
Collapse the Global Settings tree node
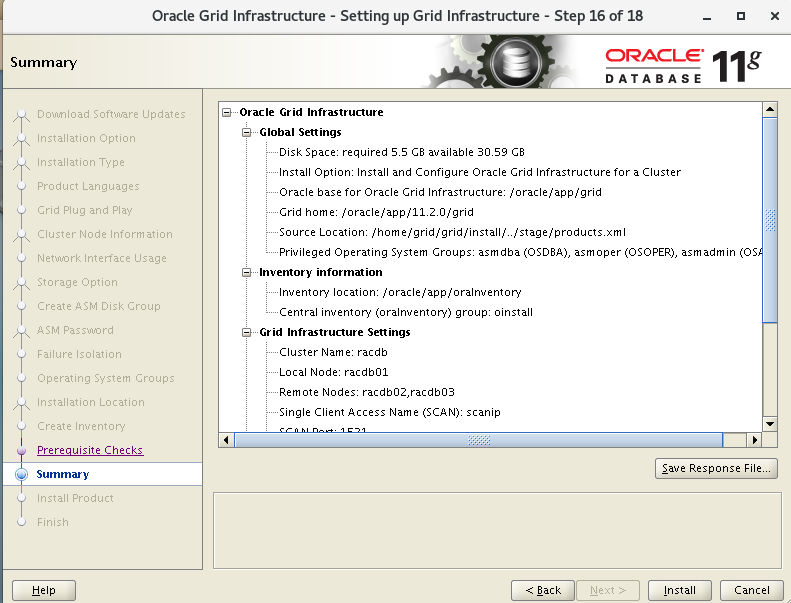(246, 132)
